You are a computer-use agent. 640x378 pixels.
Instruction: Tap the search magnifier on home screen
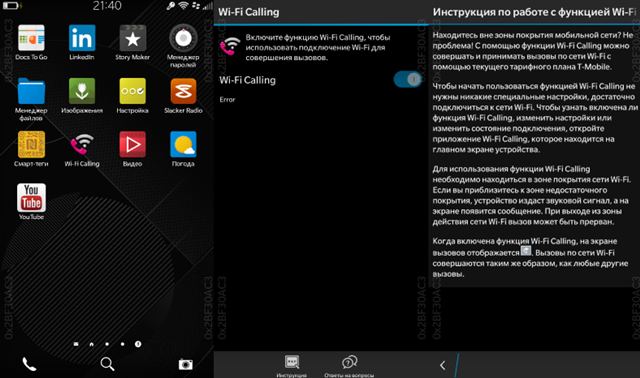point(107,364)
